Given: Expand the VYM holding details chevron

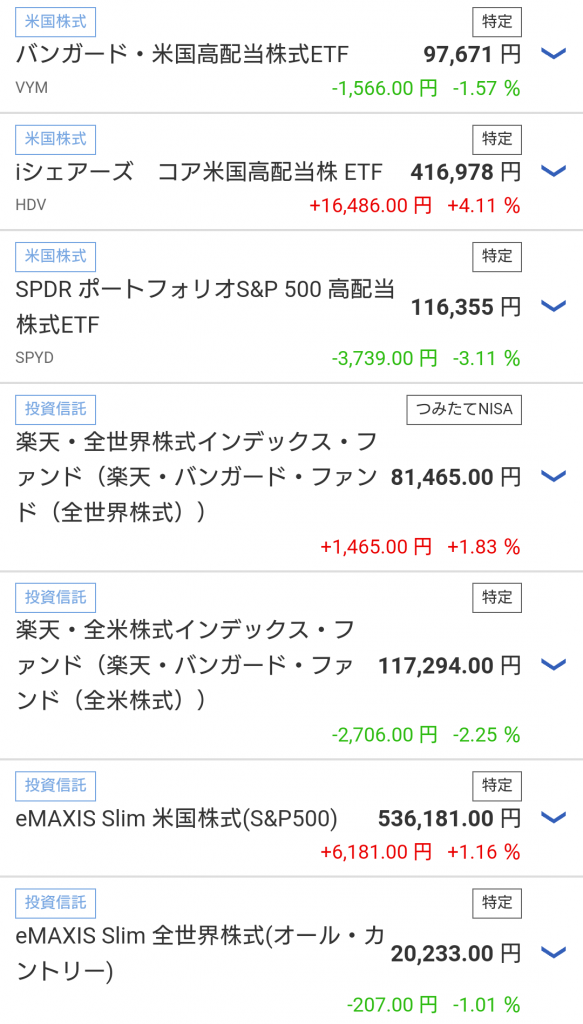Looking at the screenshot, I should (553, 54).
